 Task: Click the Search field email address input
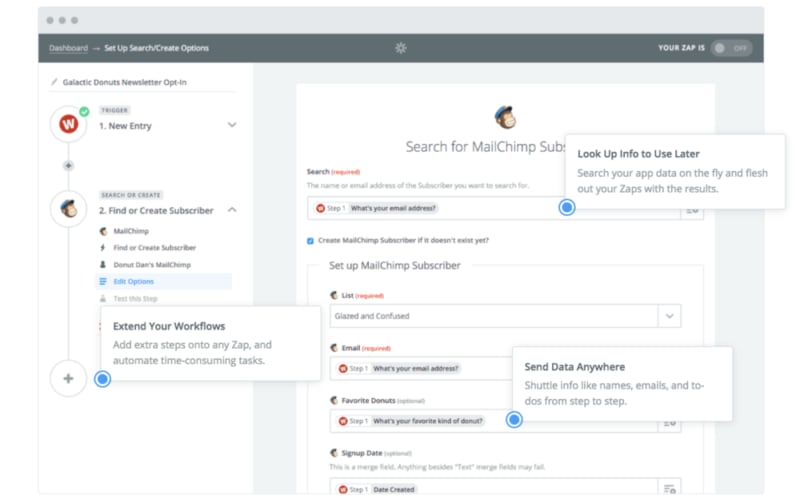(494, 208)
